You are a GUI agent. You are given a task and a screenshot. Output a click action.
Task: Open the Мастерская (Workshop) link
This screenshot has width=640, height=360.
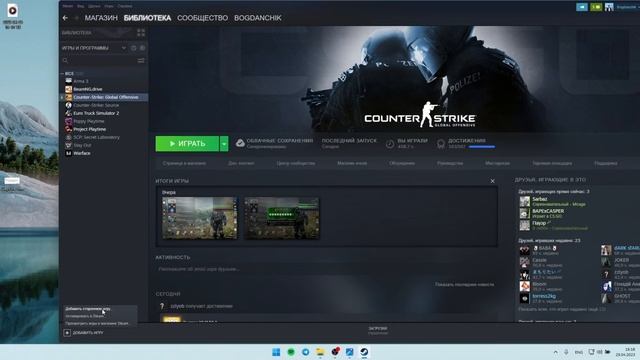pyautogui.click(x=497, y=163)
